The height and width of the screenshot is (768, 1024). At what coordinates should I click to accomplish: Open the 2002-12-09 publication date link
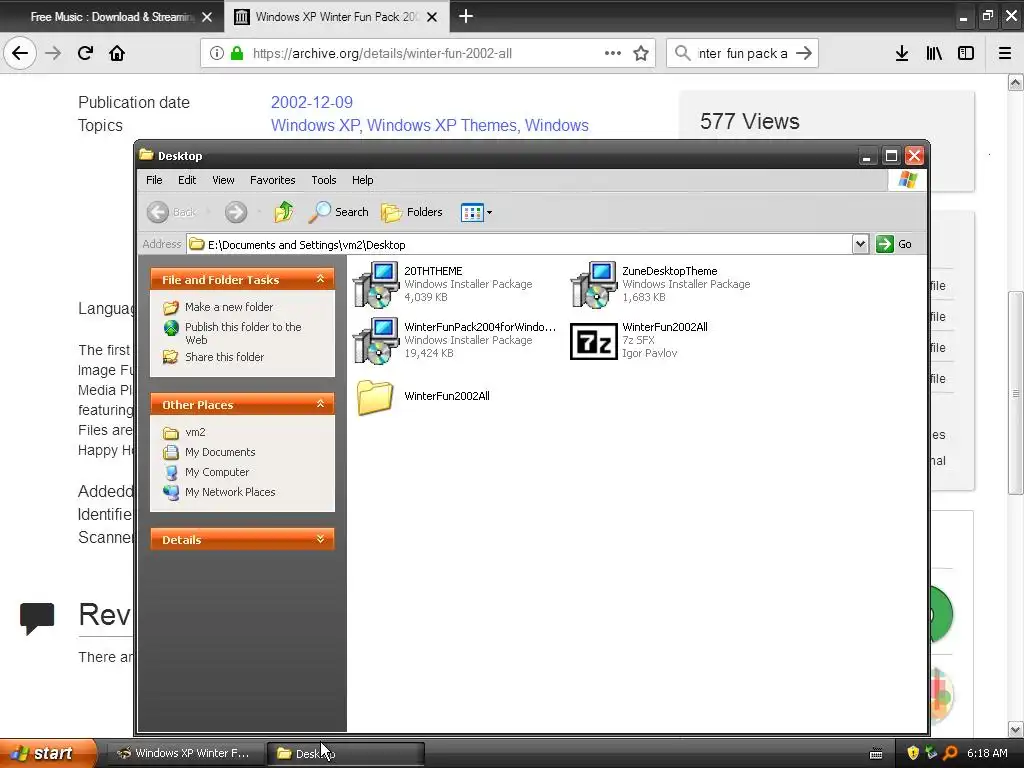(x=312, y=103)
